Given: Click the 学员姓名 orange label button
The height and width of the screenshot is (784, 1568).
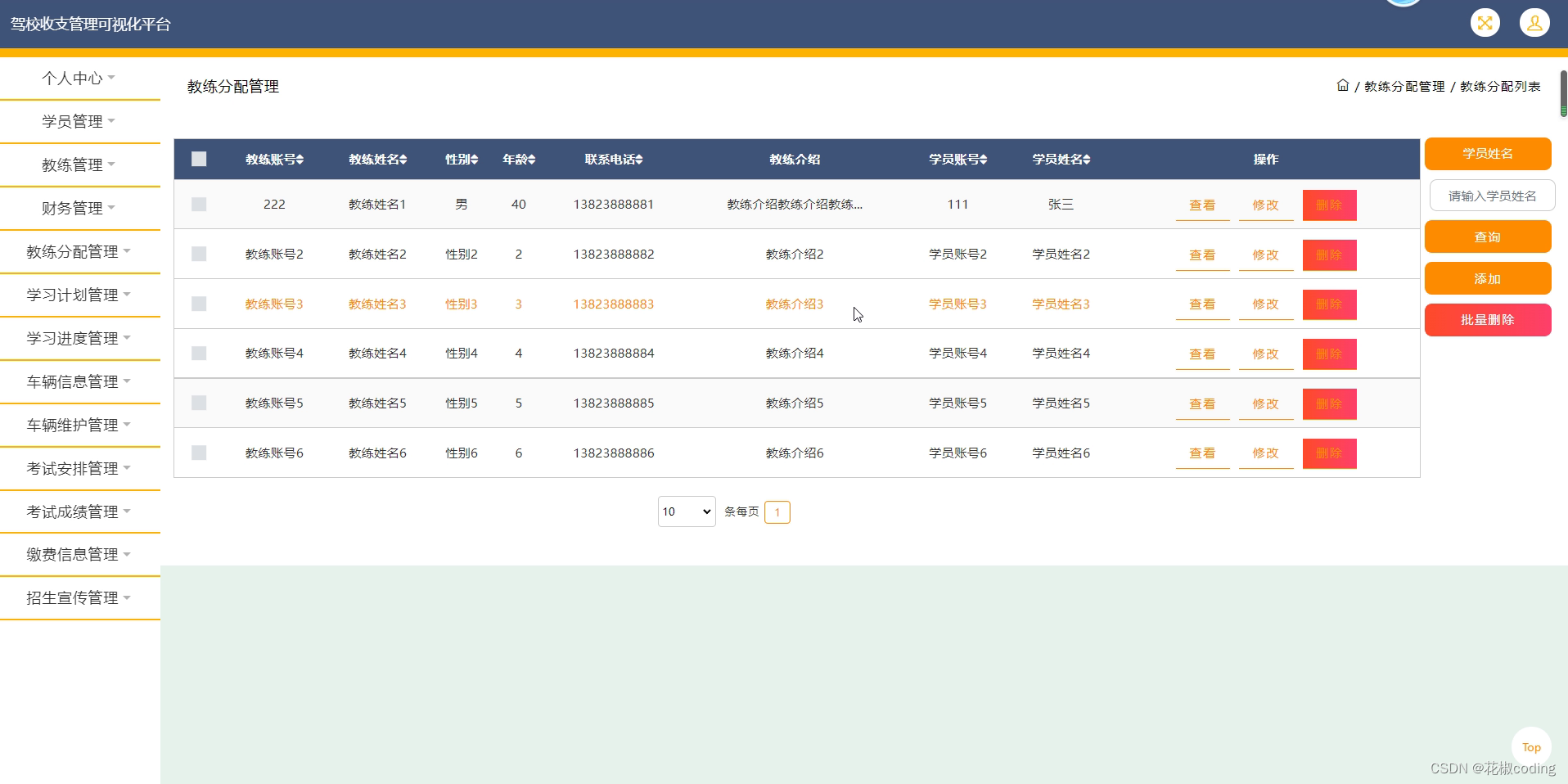Looking at the screenshot, I should [x=1488, y=154].
